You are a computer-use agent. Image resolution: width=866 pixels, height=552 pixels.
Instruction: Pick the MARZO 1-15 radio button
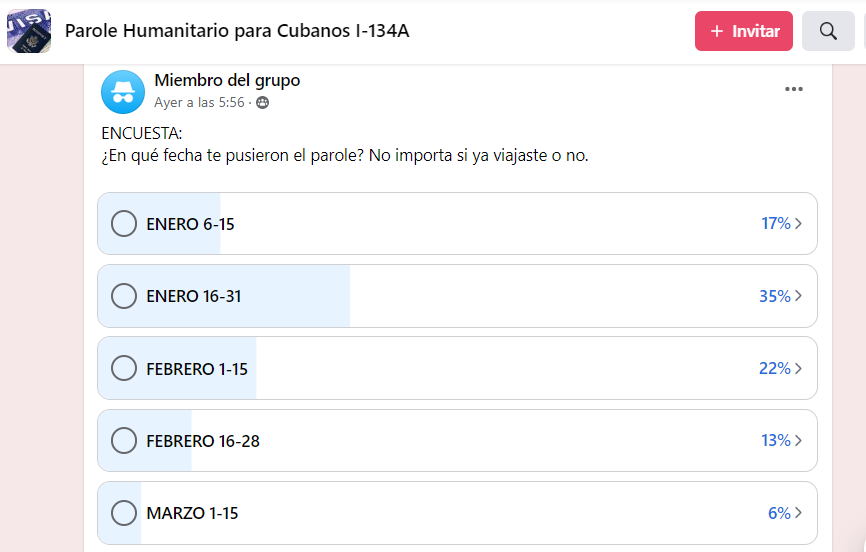pyautogui.click(x=124, y=513)
